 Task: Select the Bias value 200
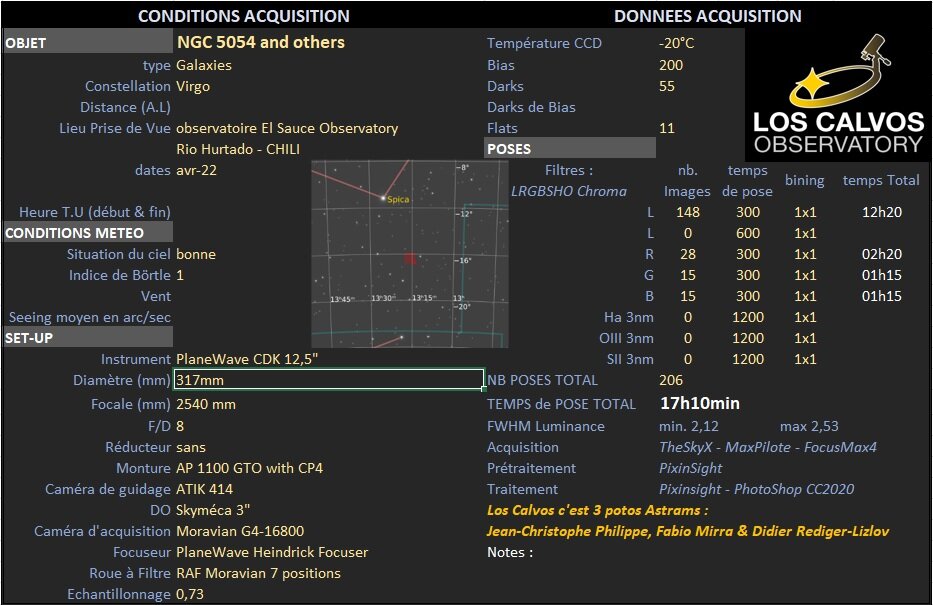(671, 65)
